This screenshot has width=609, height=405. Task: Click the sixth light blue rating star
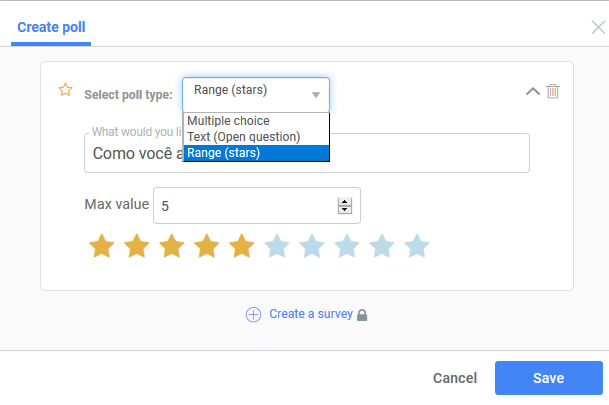coord(277,246)
